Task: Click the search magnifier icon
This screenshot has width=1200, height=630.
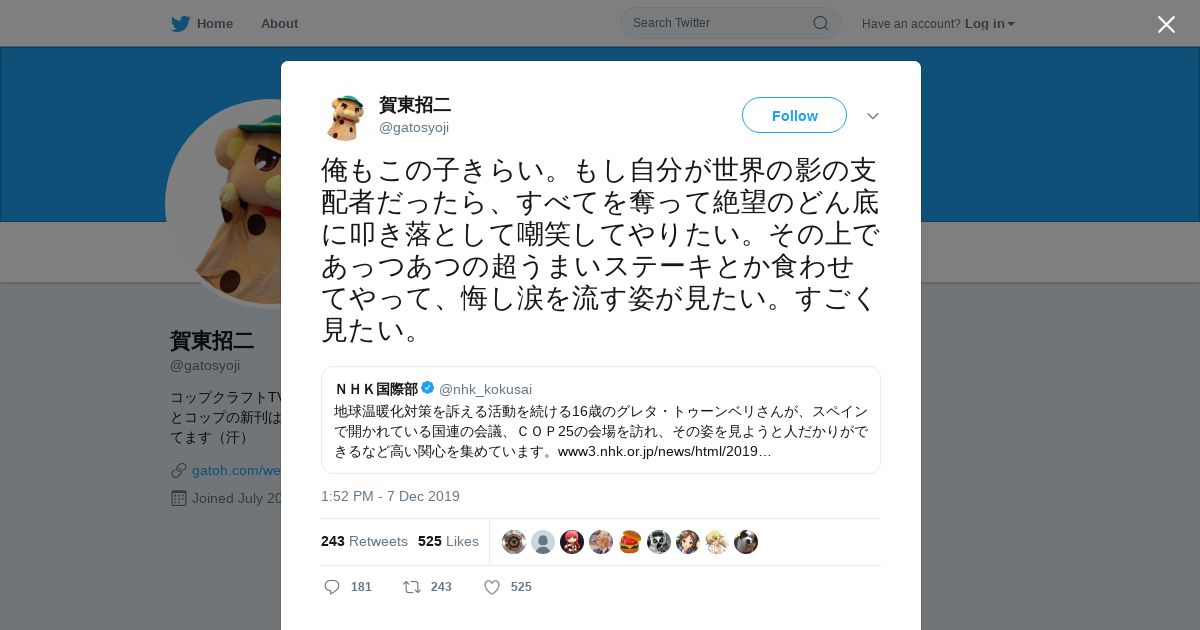Action: (820, 23)
